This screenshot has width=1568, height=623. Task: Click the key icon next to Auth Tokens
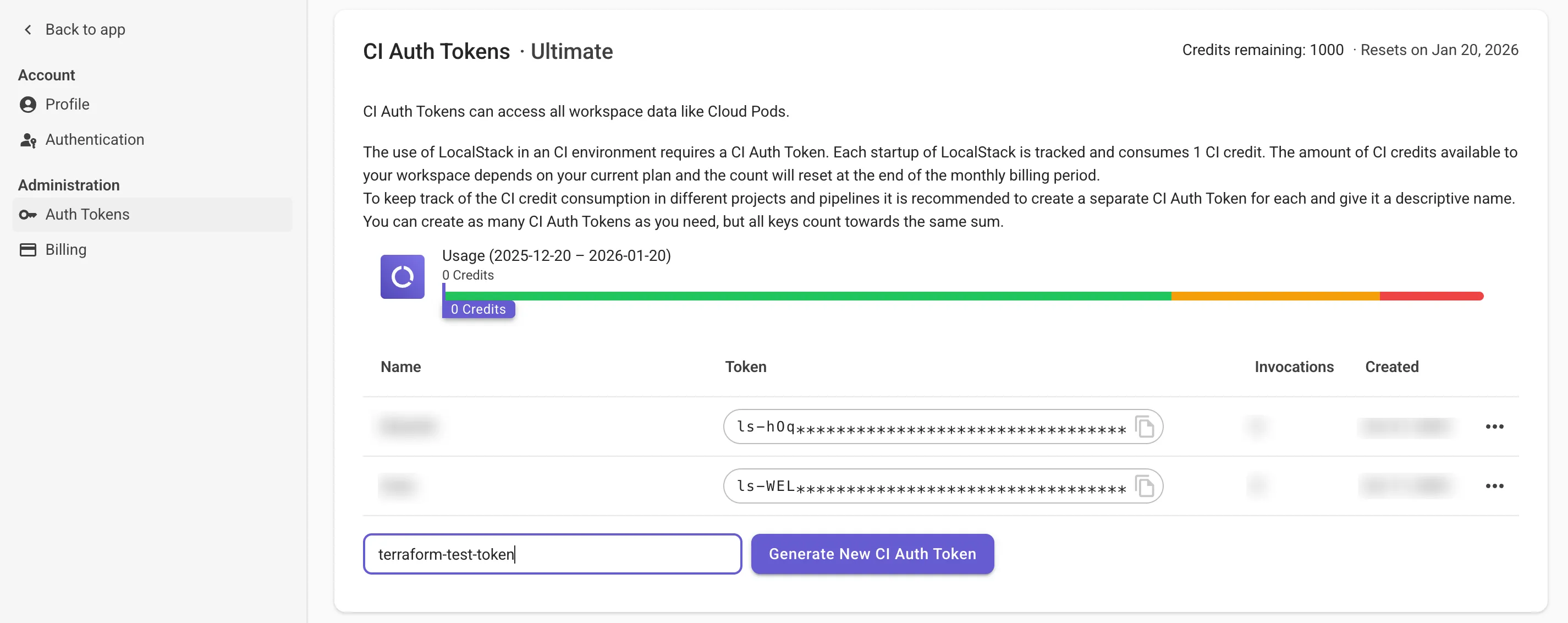pos(28,215)
